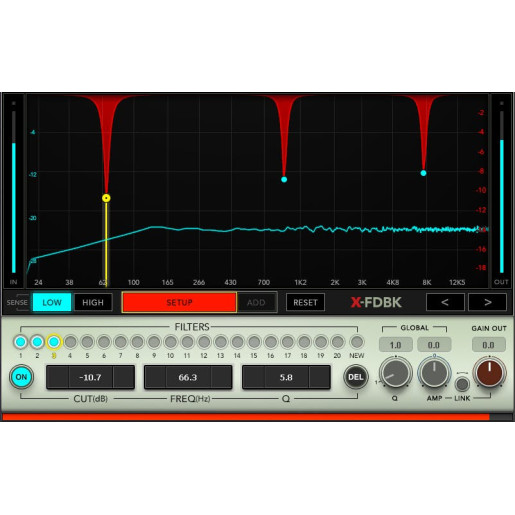This screenshot has width=515, height=515.
Task: Click GAIN OUT value 0.0 display
Action: 489,345
